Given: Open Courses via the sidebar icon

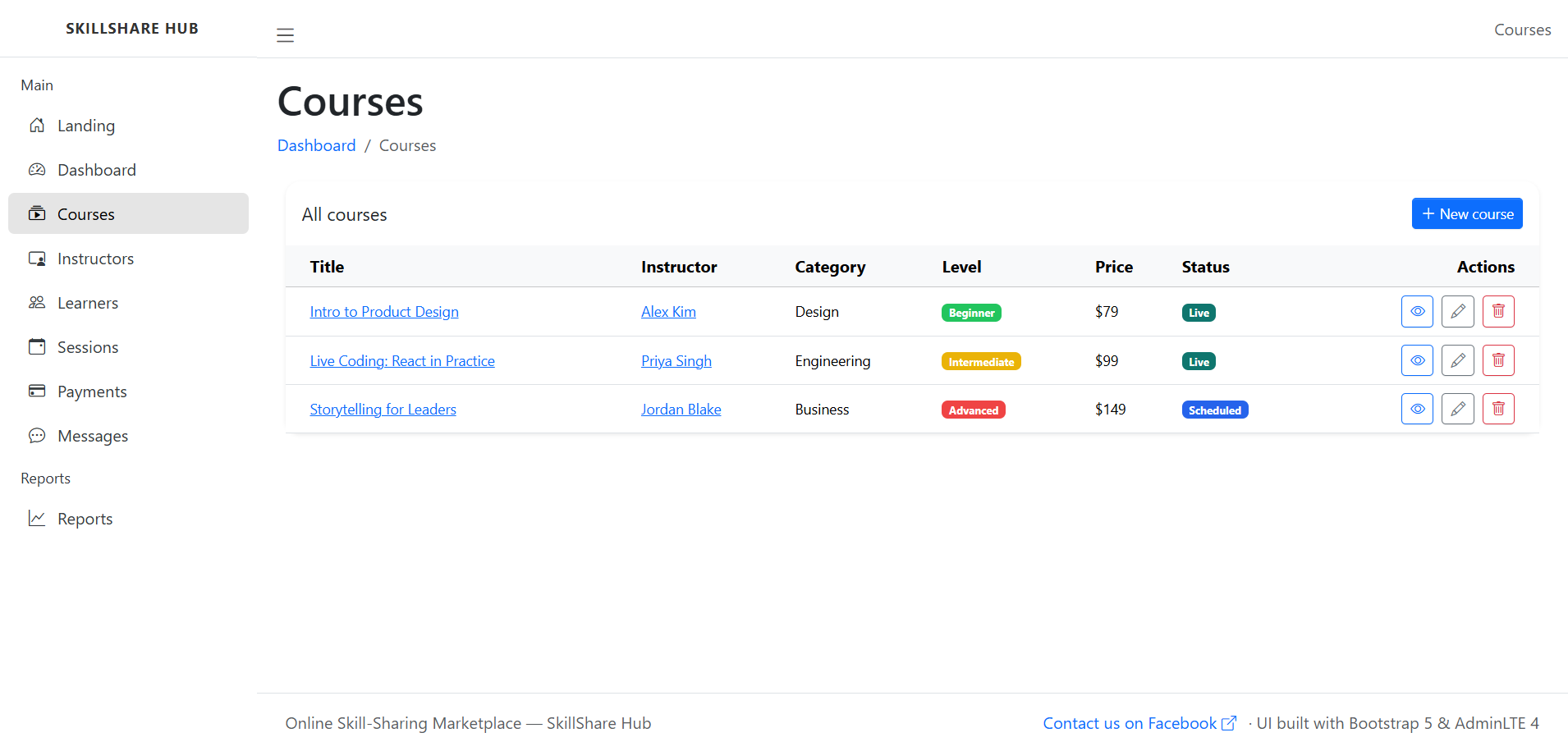Looking at the screenshot, I should point(37,213).
